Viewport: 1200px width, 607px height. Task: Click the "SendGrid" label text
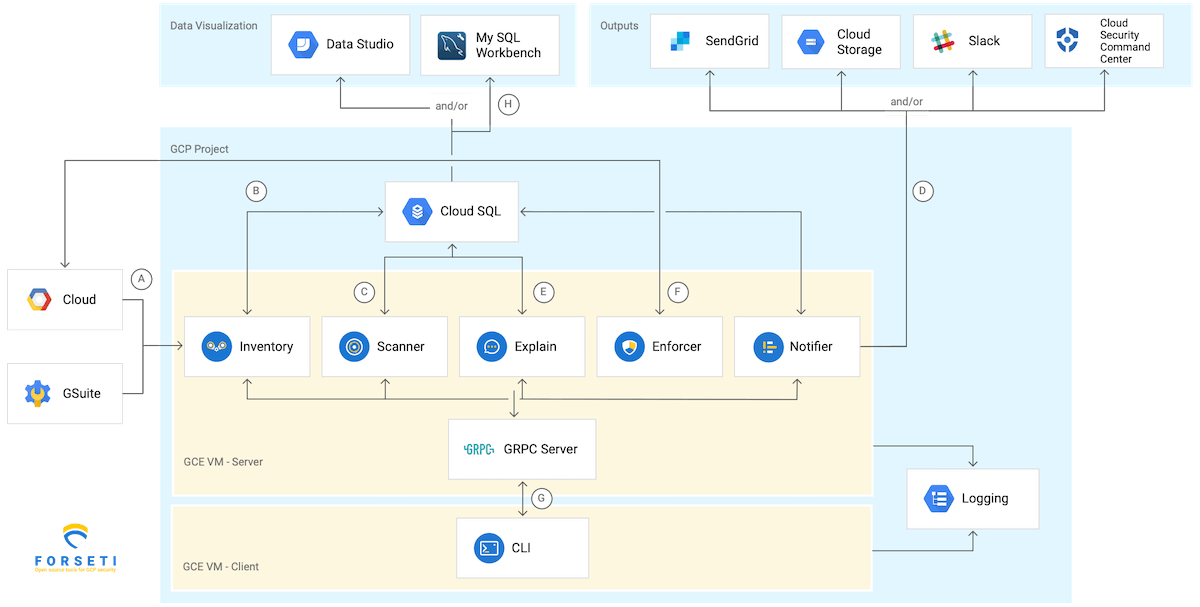732,41
